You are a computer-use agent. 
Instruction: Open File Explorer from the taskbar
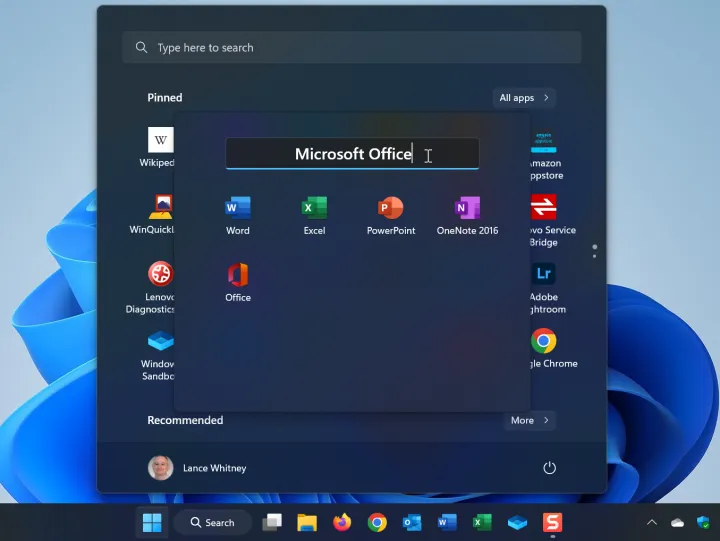[307, 522]
